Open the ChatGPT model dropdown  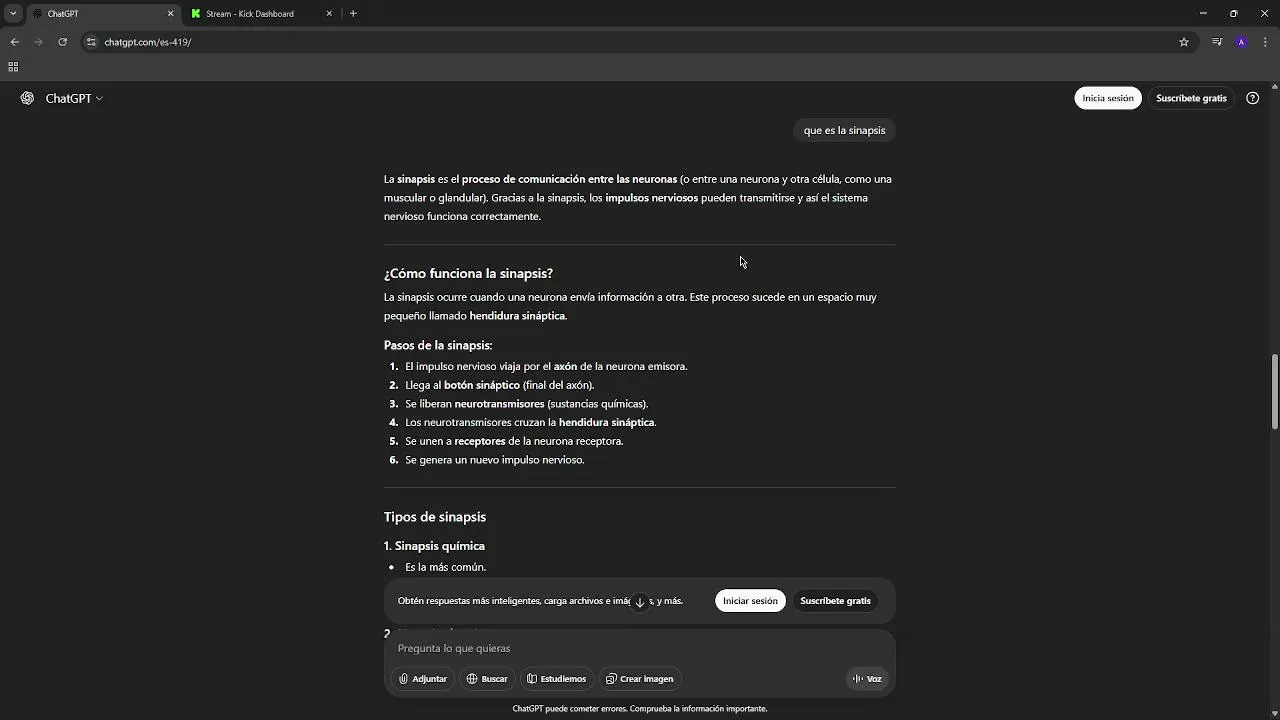point(74,98)
